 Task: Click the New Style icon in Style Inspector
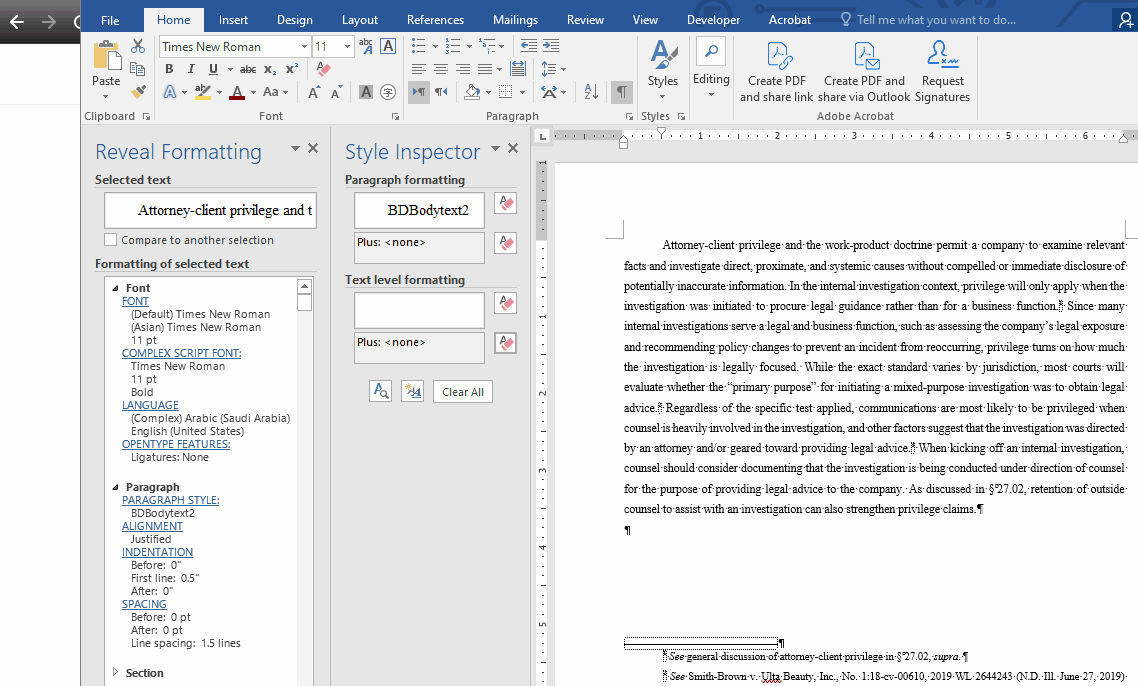(x=412, y=391)
